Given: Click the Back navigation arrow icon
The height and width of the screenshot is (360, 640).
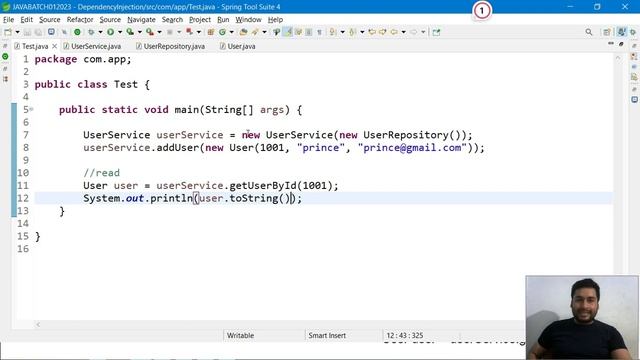Looking at the screenshot, I should click(394, 32).
